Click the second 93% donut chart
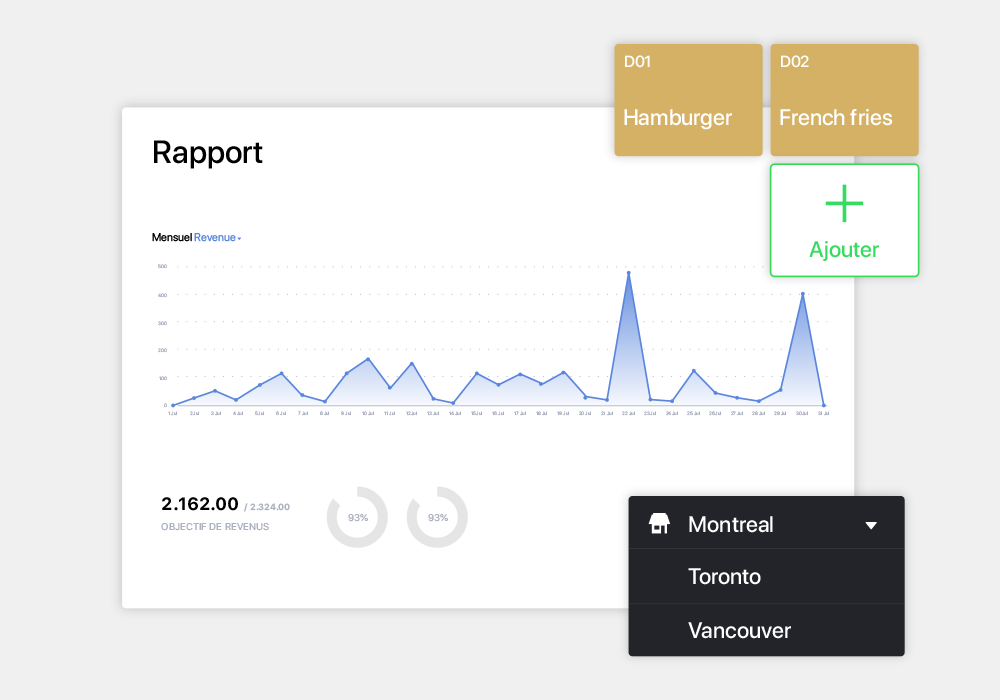 (x=437, y=517)
